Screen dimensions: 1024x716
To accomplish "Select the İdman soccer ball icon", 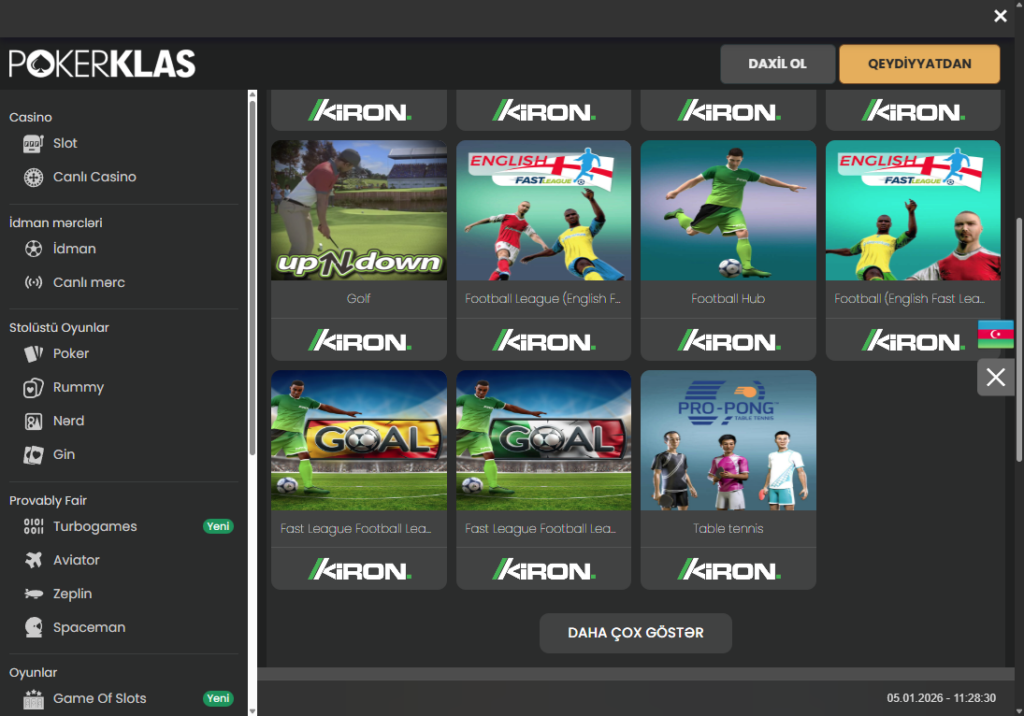I will [34, 249].
